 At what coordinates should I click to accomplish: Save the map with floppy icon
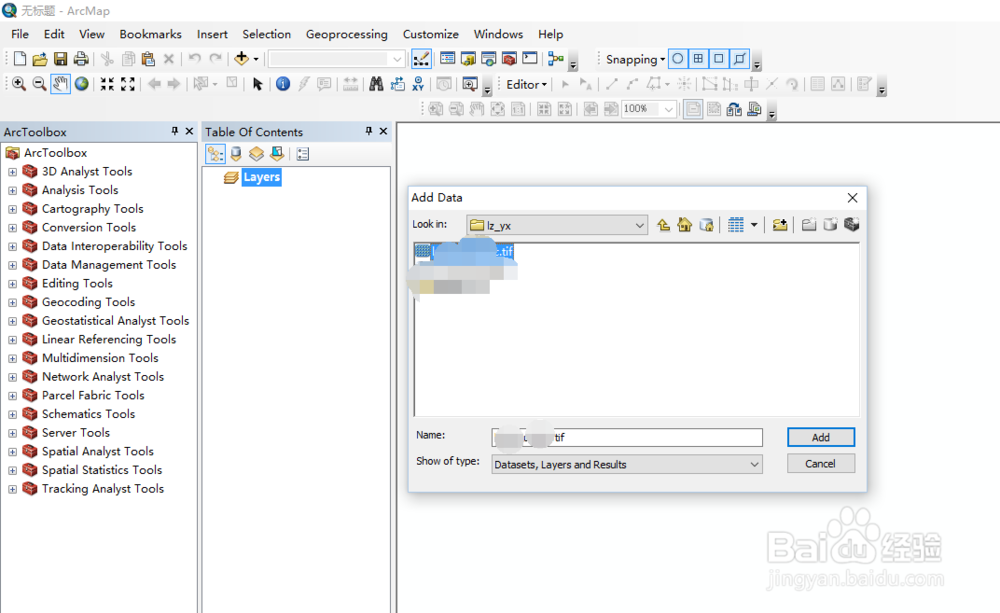pos(61,59)
